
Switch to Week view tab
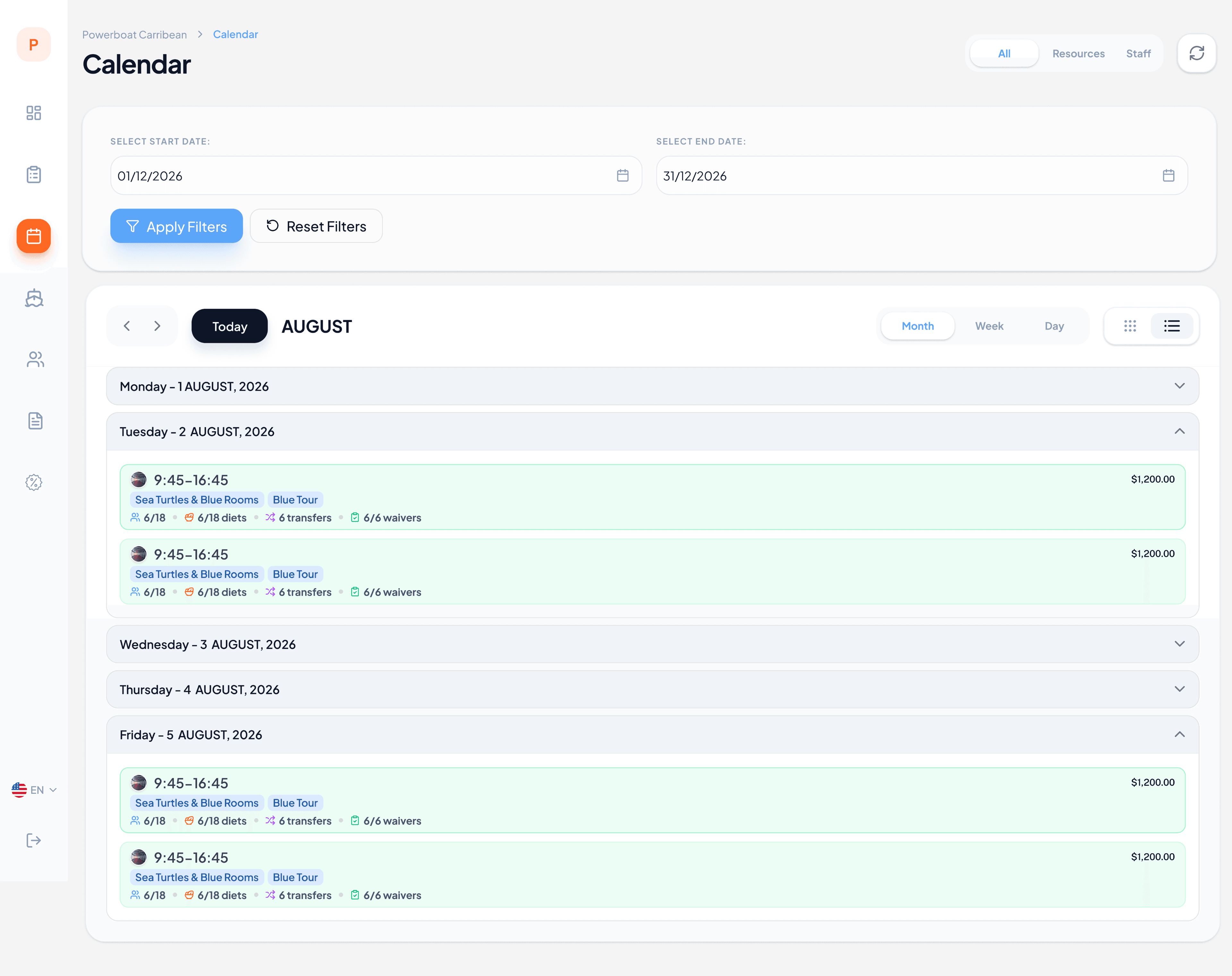[989, 326]
